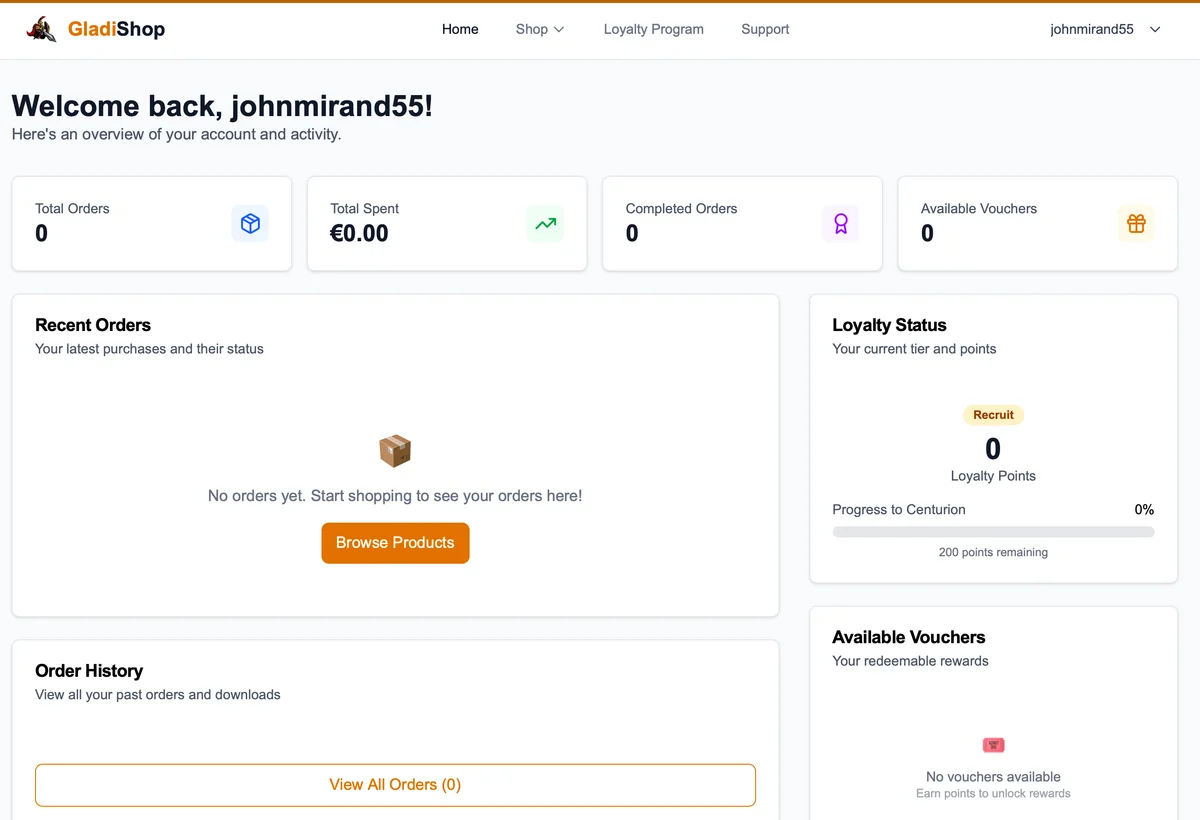Screen dimensions: 1200x820
Task: Click the orange gift Available Vouchers icon
Action: [1136, 224]
